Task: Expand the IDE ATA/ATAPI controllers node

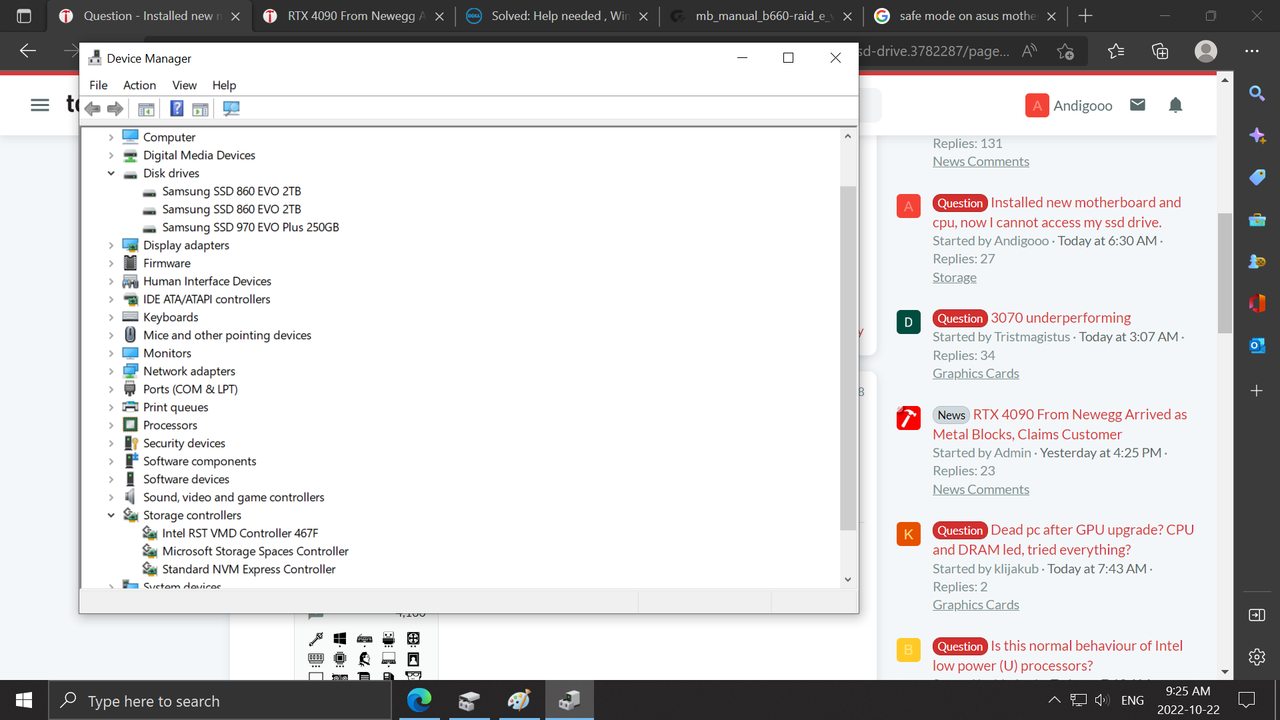Action: coord(111,299)
